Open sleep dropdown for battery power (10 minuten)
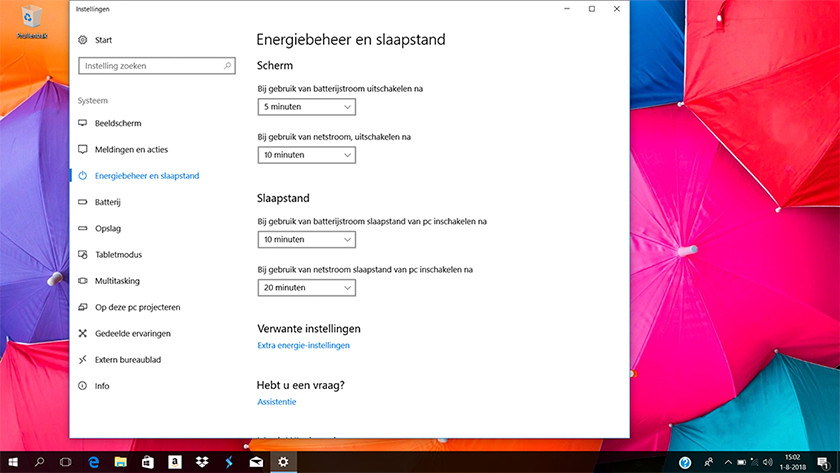The image size is (840, 473). coord(306,240)
